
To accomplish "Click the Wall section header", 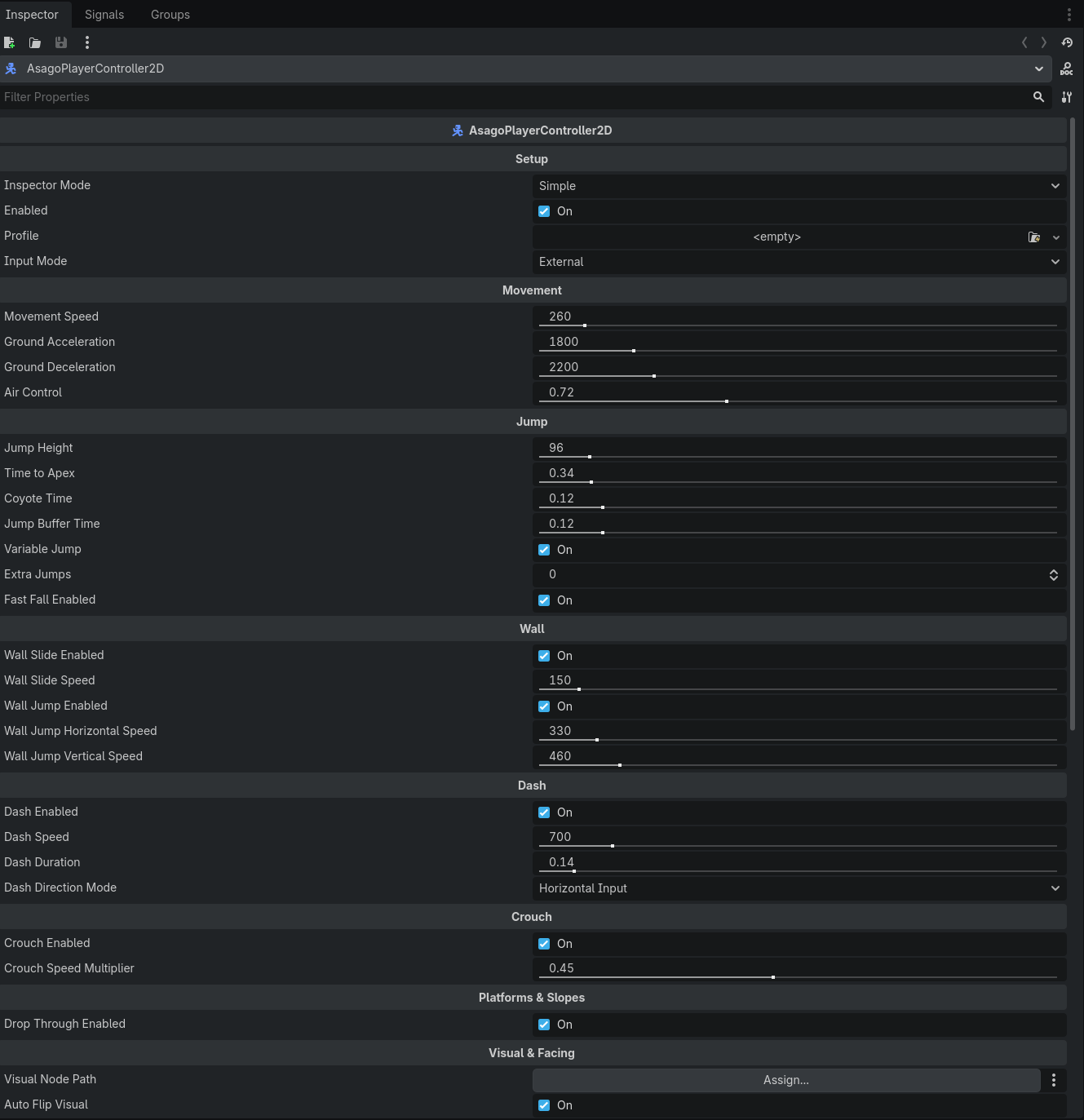I will pyautogui.click(x=532, y=629).
